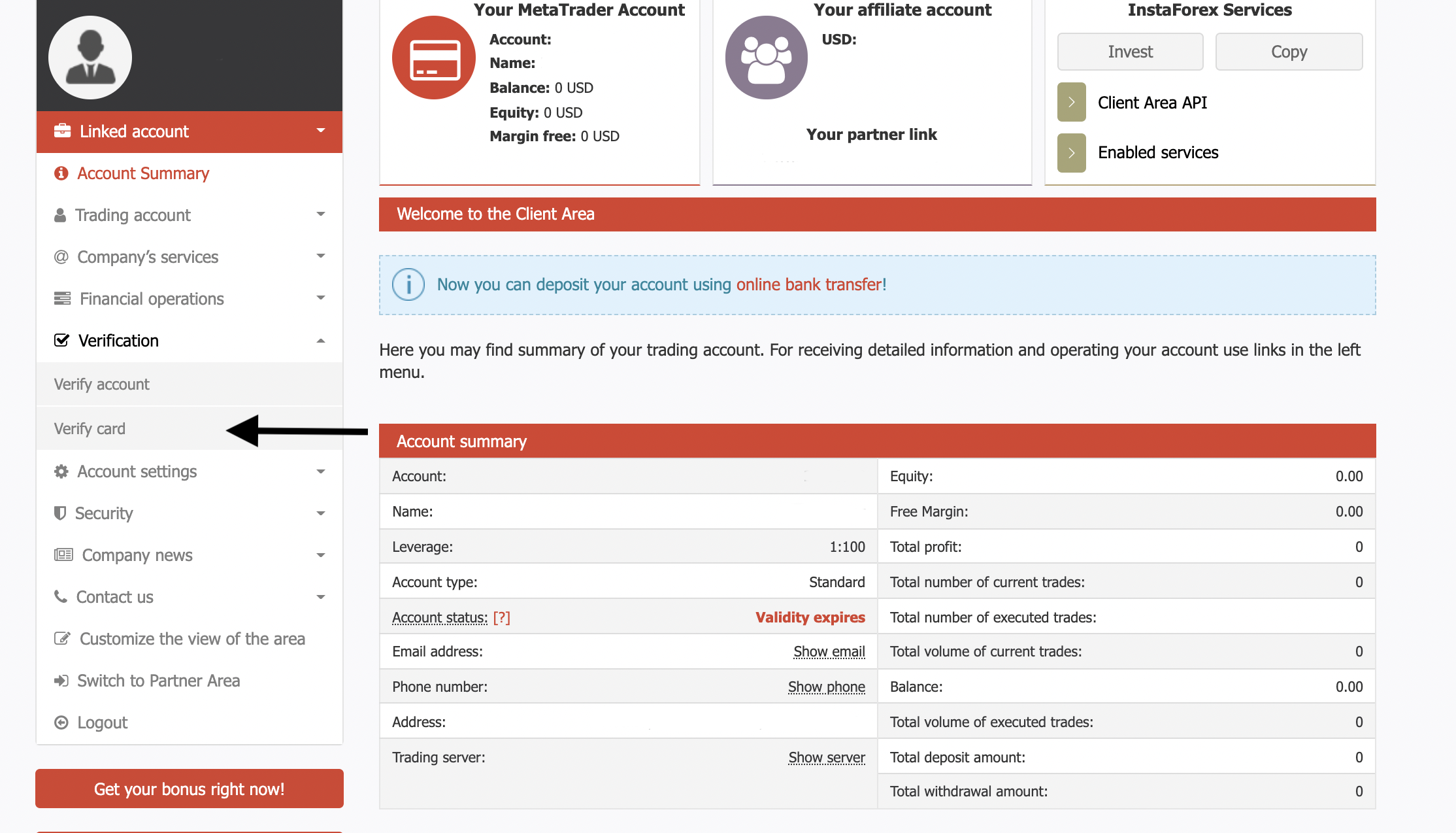1456x833 pixels.
Task: Expand the Linked account dropdown
Action: tap(320, 131)
